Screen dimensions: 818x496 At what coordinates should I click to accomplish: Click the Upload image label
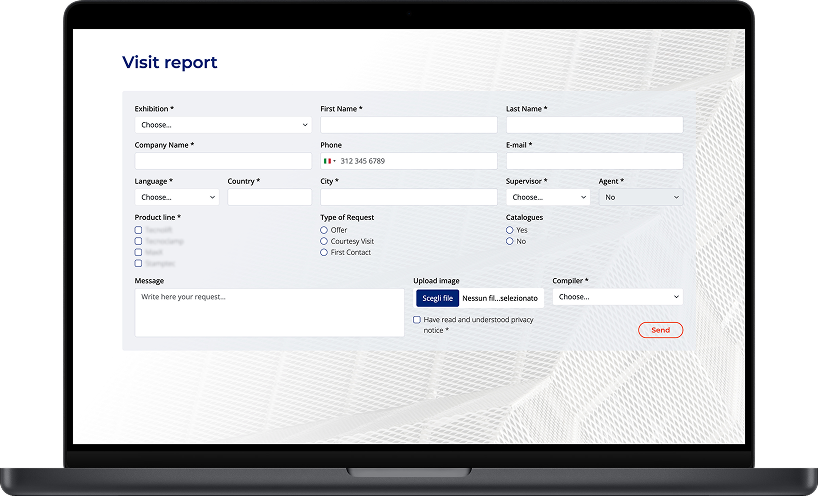436,281
